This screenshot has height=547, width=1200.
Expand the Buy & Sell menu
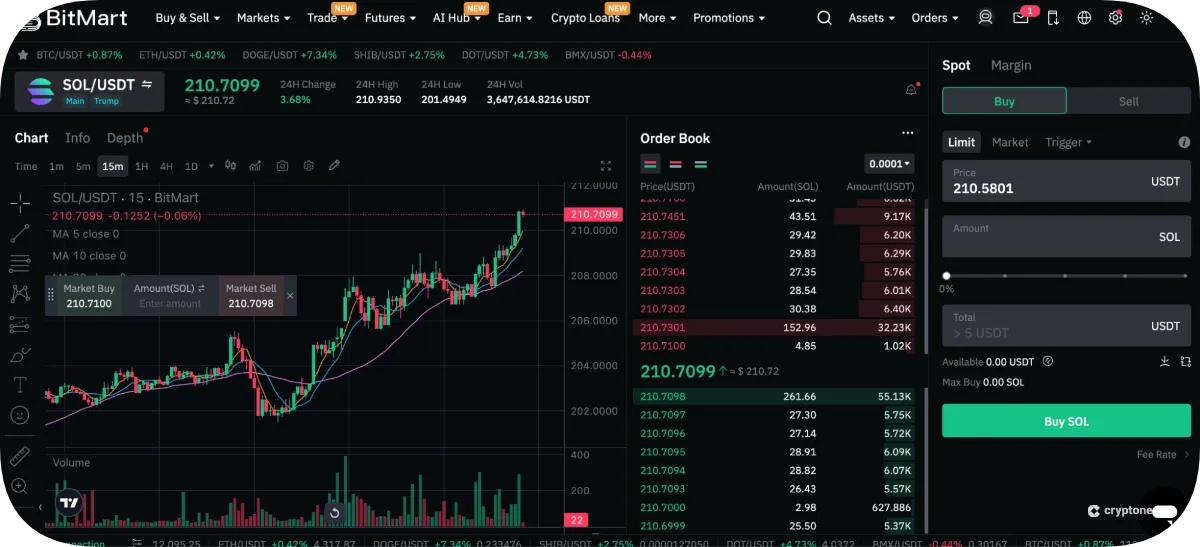(189, 18)
